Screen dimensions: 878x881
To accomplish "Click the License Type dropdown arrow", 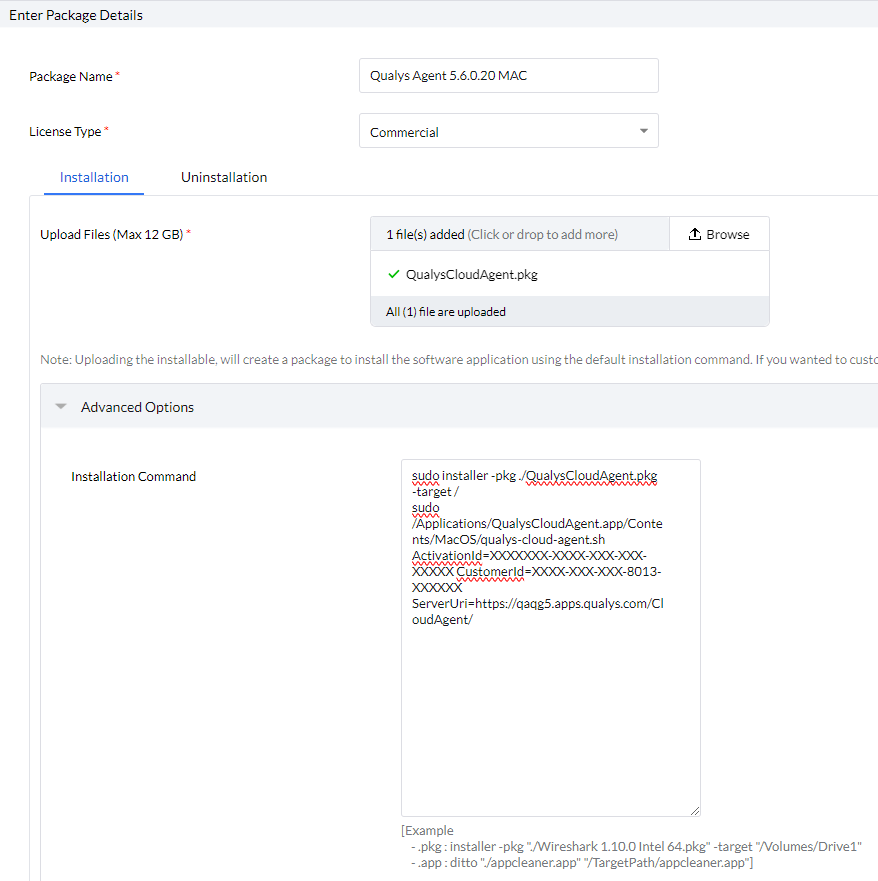I will point(644,131).
